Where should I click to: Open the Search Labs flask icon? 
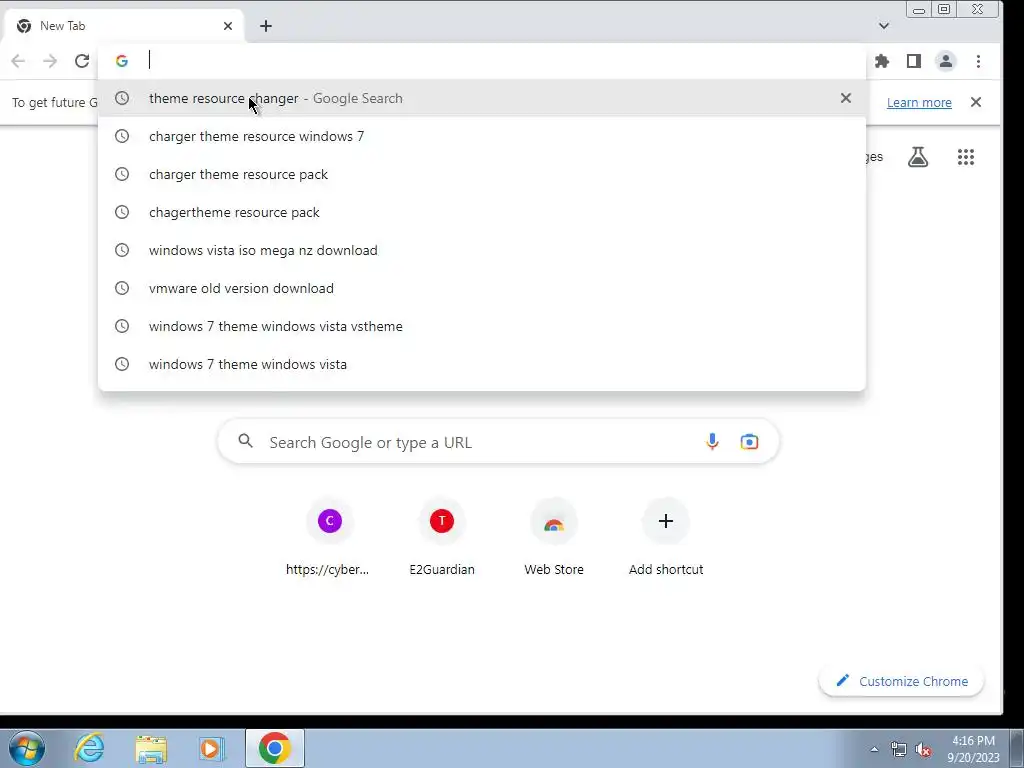[x=918, y=157]
